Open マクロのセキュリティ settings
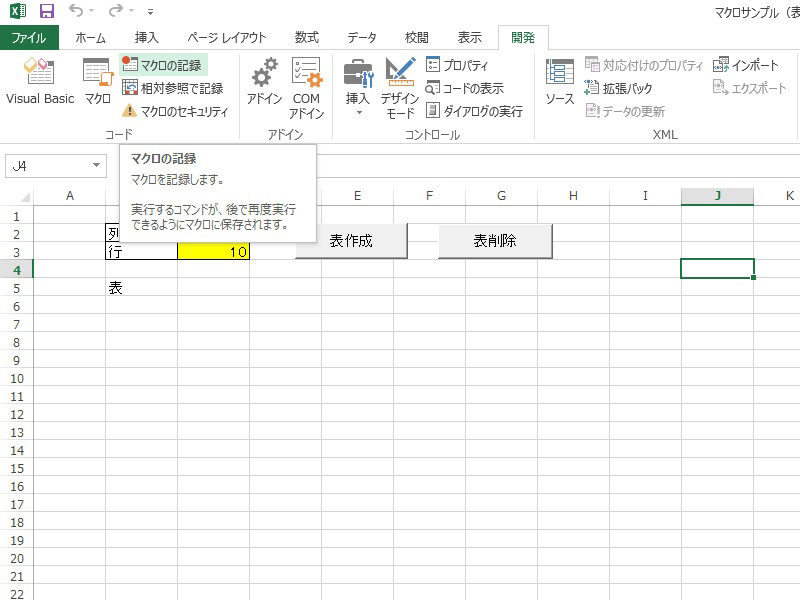This screenshot has height=600, width=800. tap(175, 111)
